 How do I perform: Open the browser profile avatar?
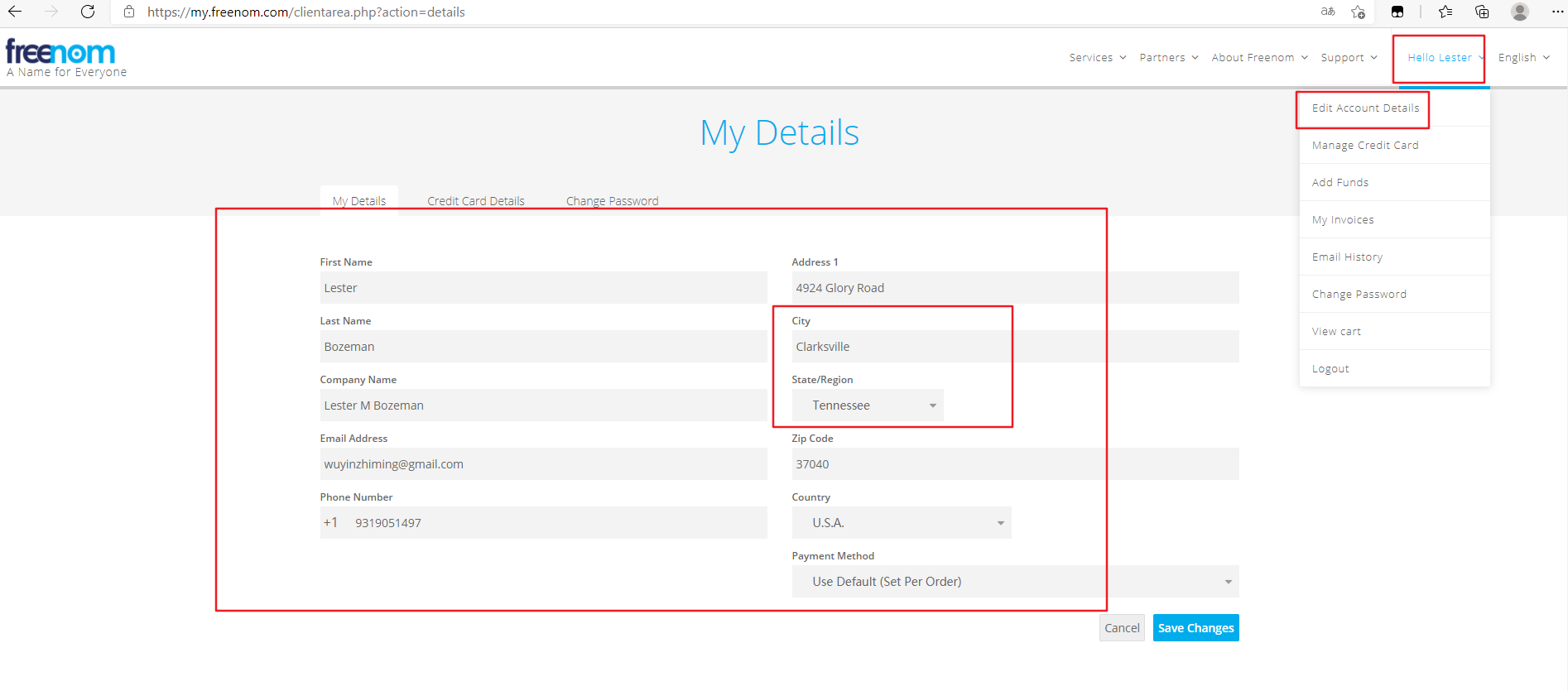1520,12
